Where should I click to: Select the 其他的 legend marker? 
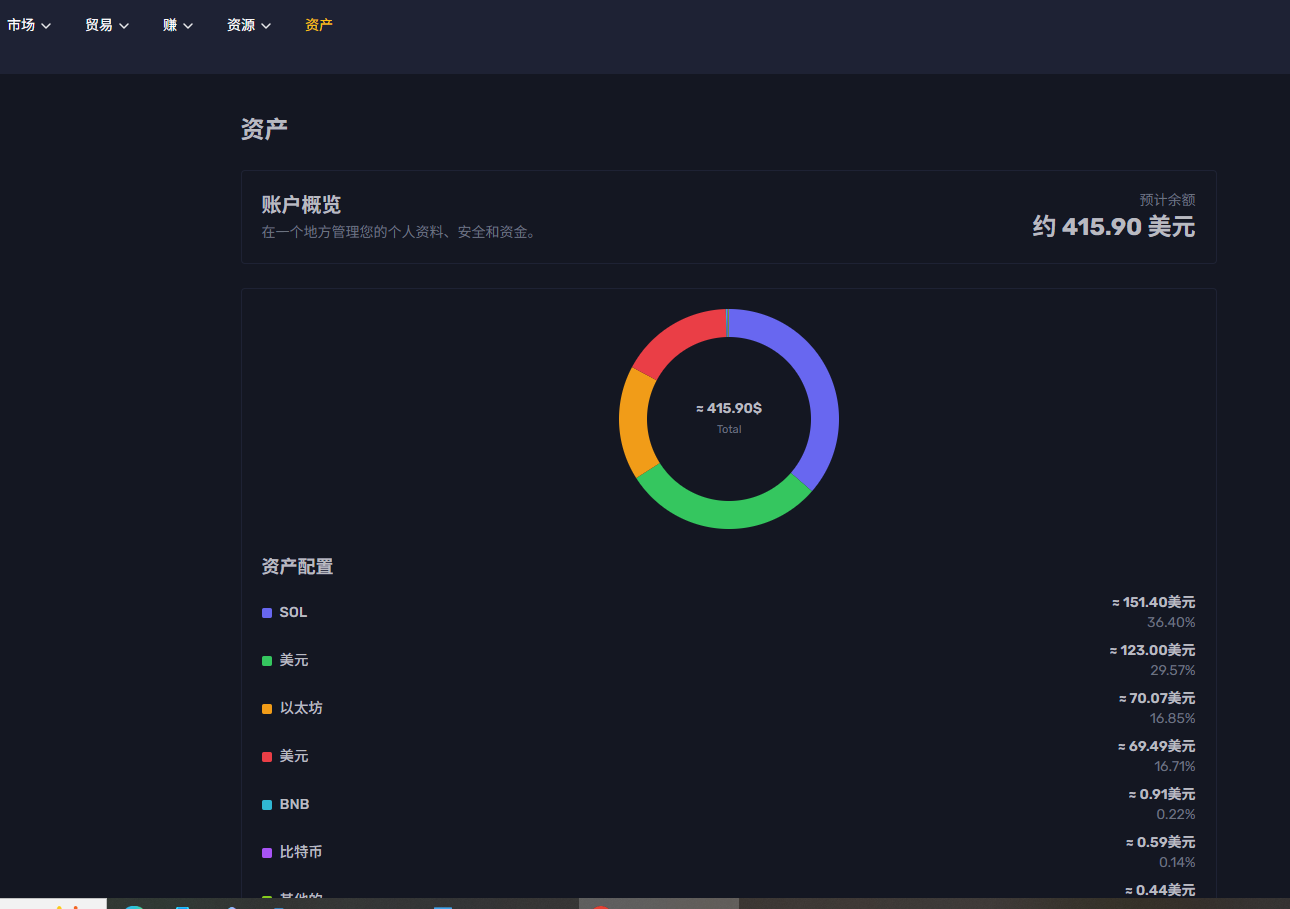266,898
